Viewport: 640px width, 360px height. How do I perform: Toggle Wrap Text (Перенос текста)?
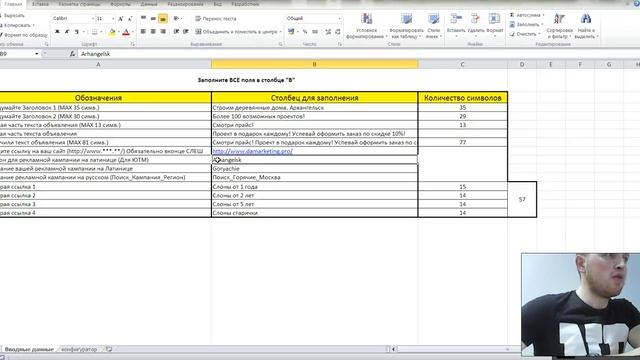click(216, 19)
